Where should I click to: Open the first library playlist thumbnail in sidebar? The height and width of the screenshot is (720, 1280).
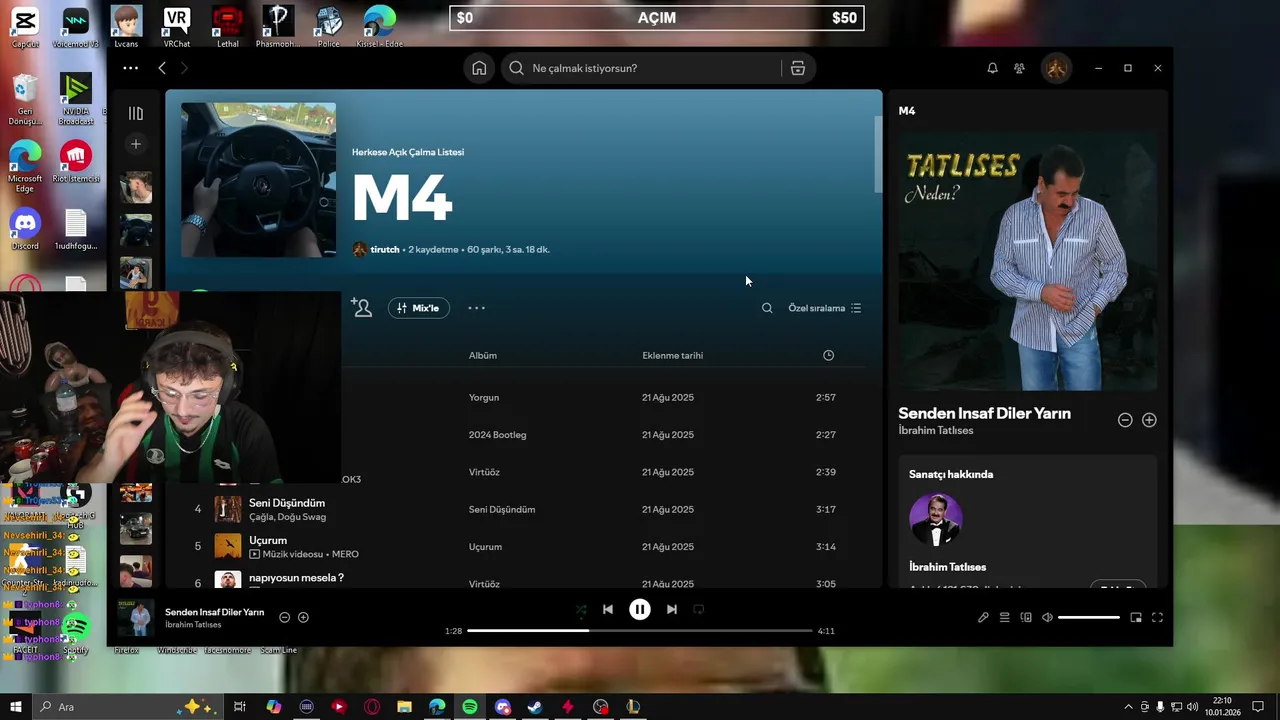click(136, 187)
